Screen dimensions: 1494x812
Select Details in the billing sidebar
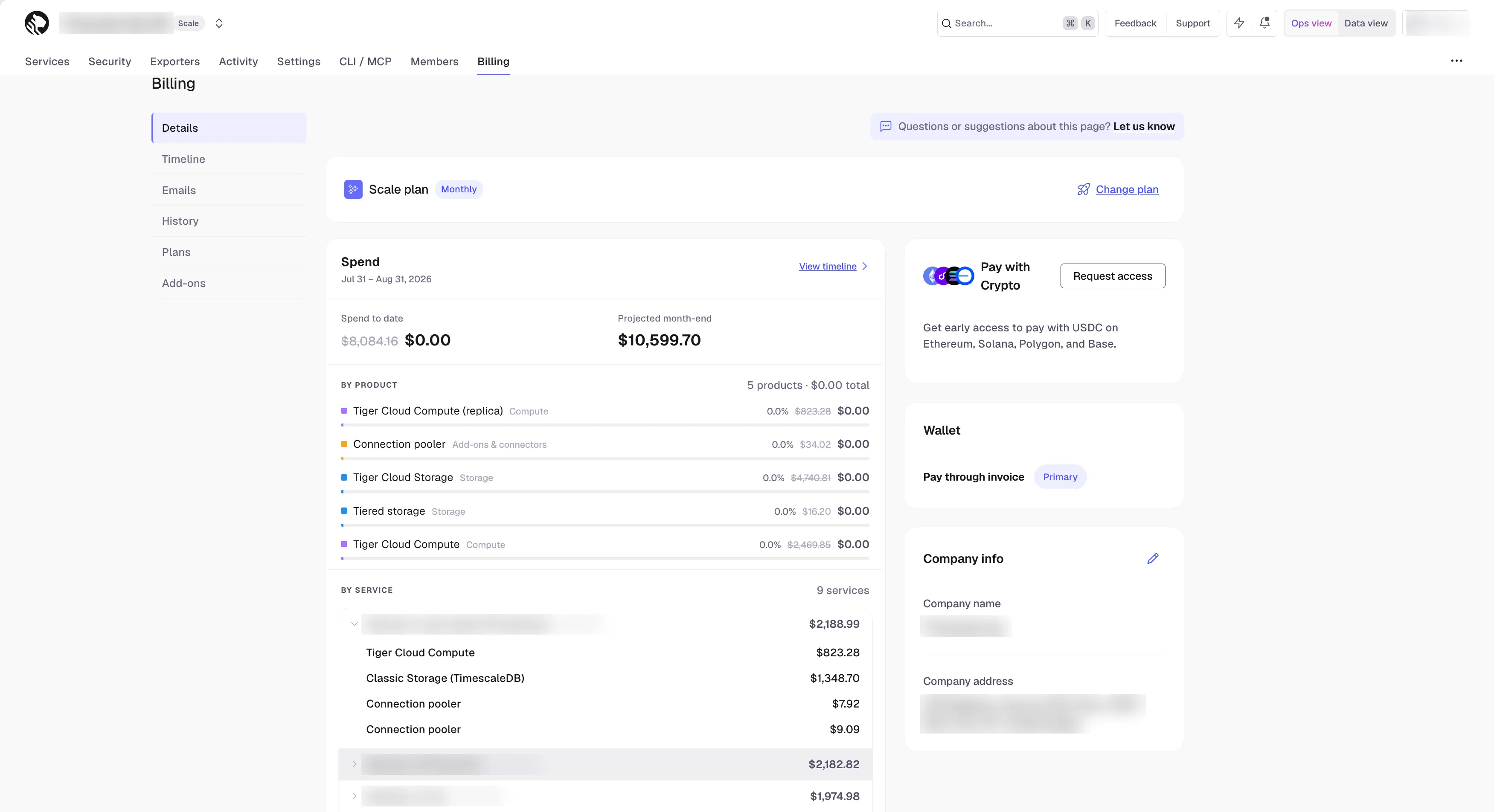pos(229,128)
